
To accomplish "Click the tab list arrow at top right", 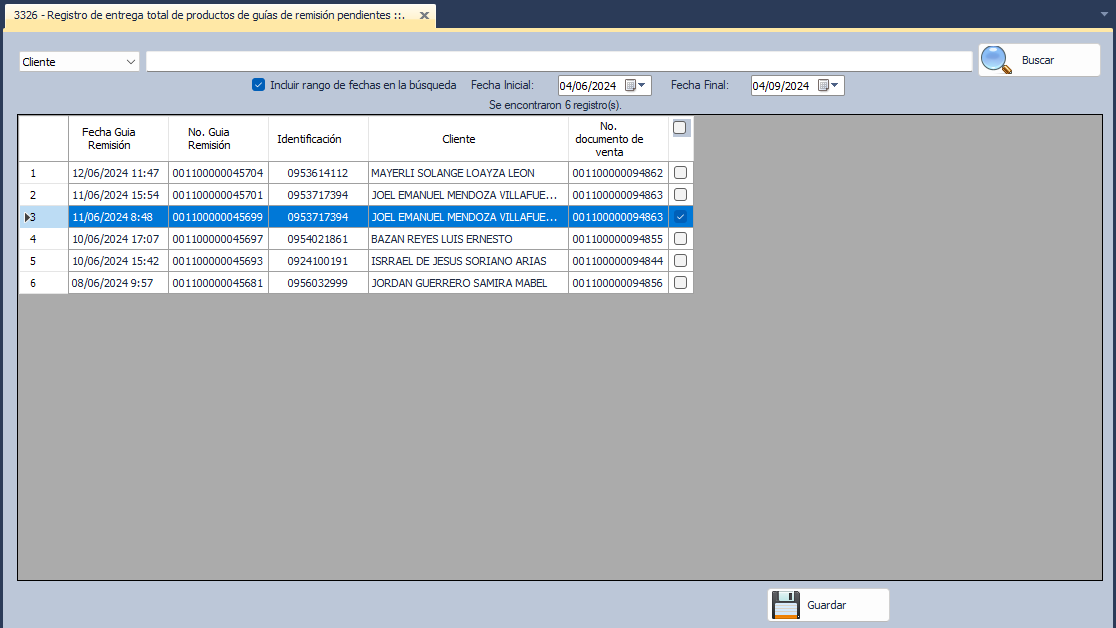I will tap(1104, 15).
